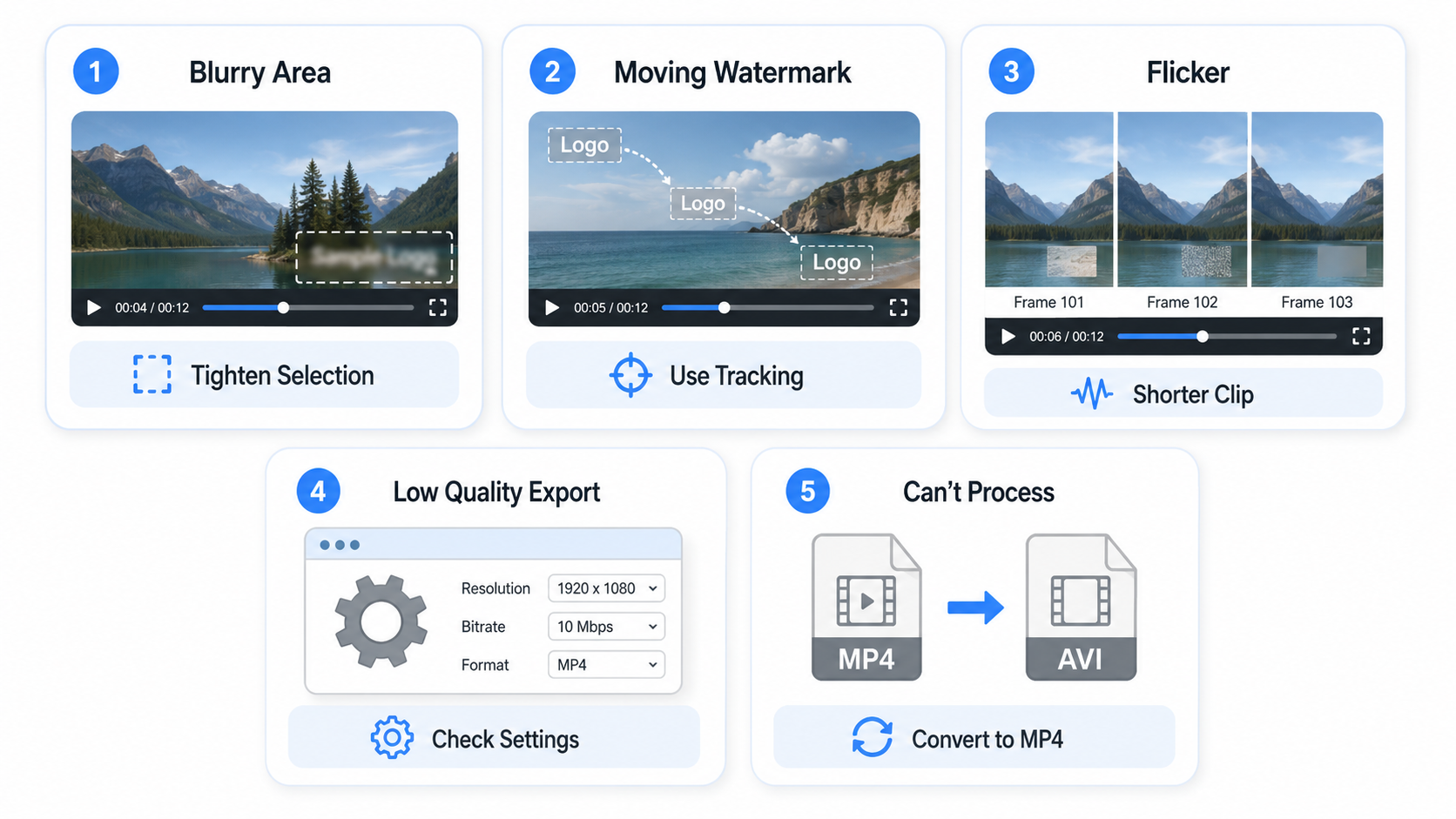
Task: Click the bottom-right Logo watermark box
Action: [x=836, y=263]
